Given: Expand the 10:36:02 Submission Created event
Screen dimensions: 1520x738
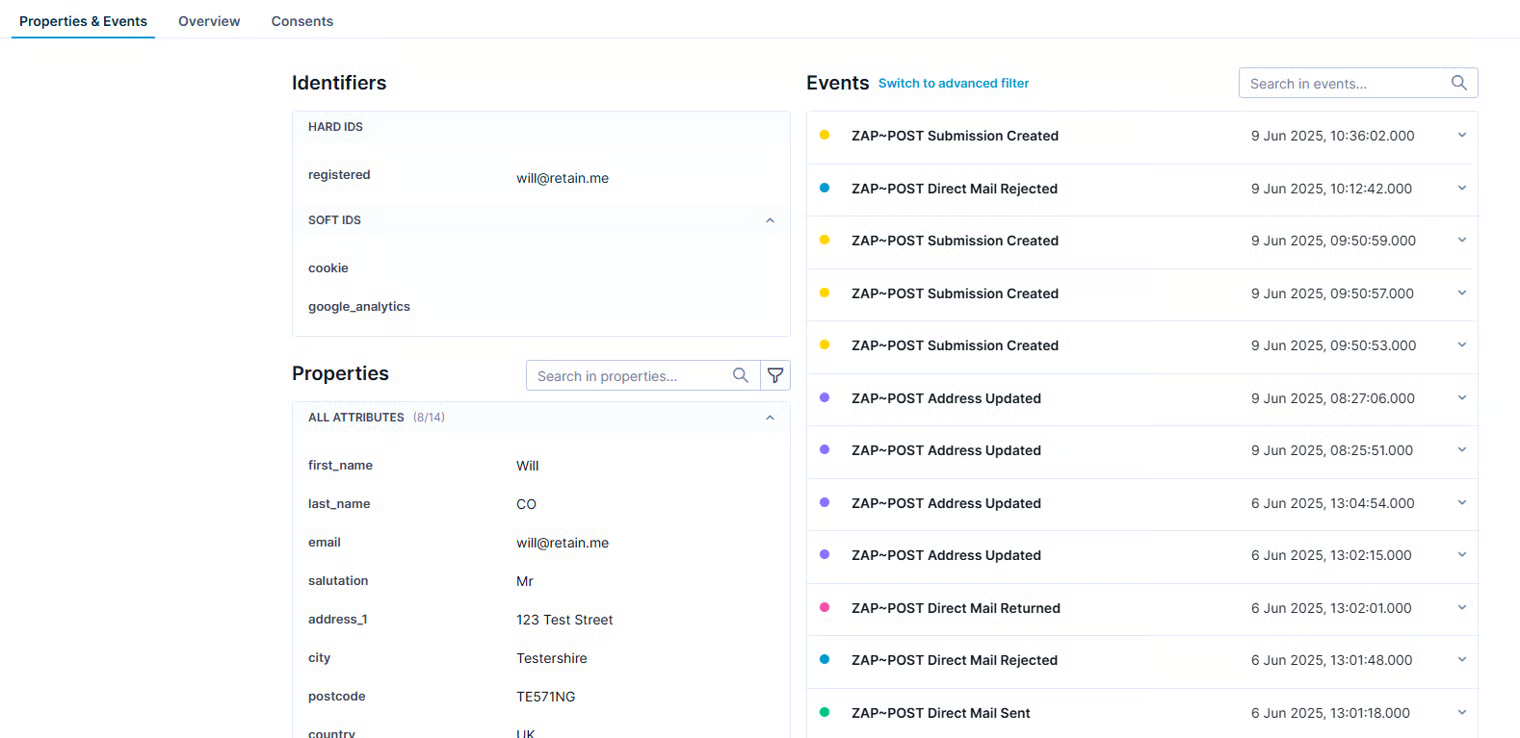Looking at the screenshot, I should click(x=1461, y=135).
